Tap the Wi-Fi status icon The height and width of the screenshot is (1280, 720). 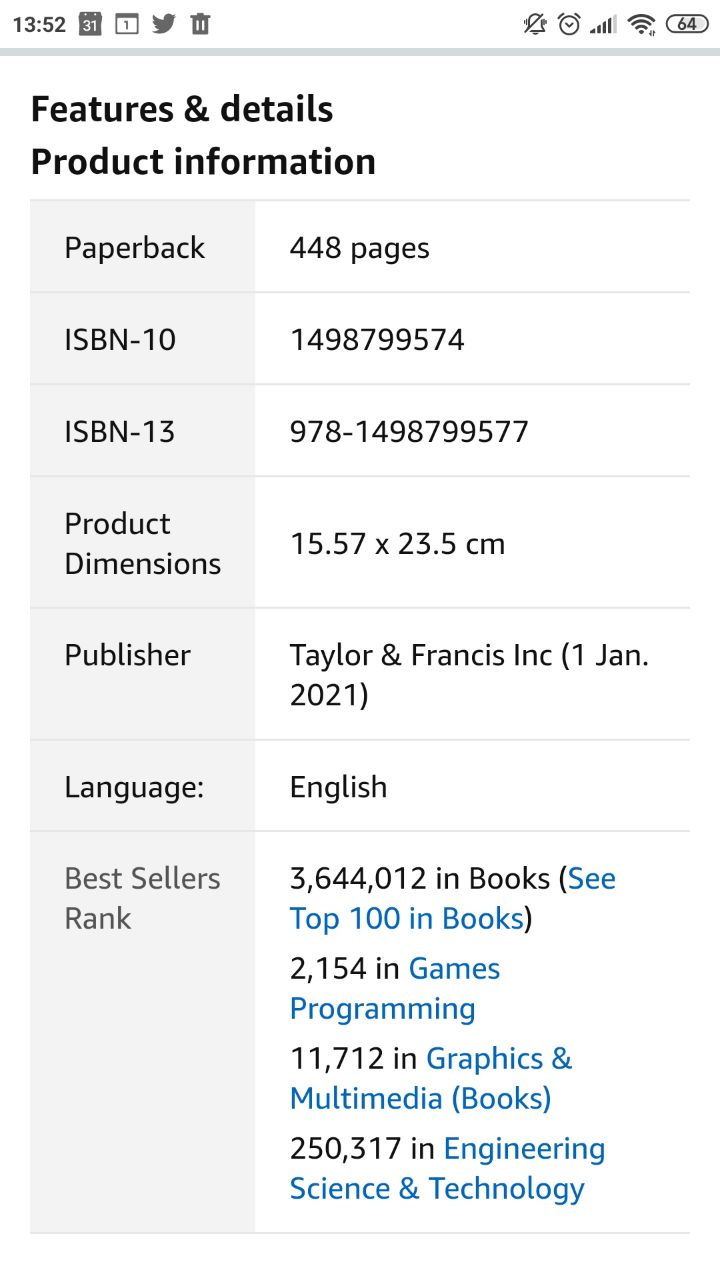pos(642,24)
